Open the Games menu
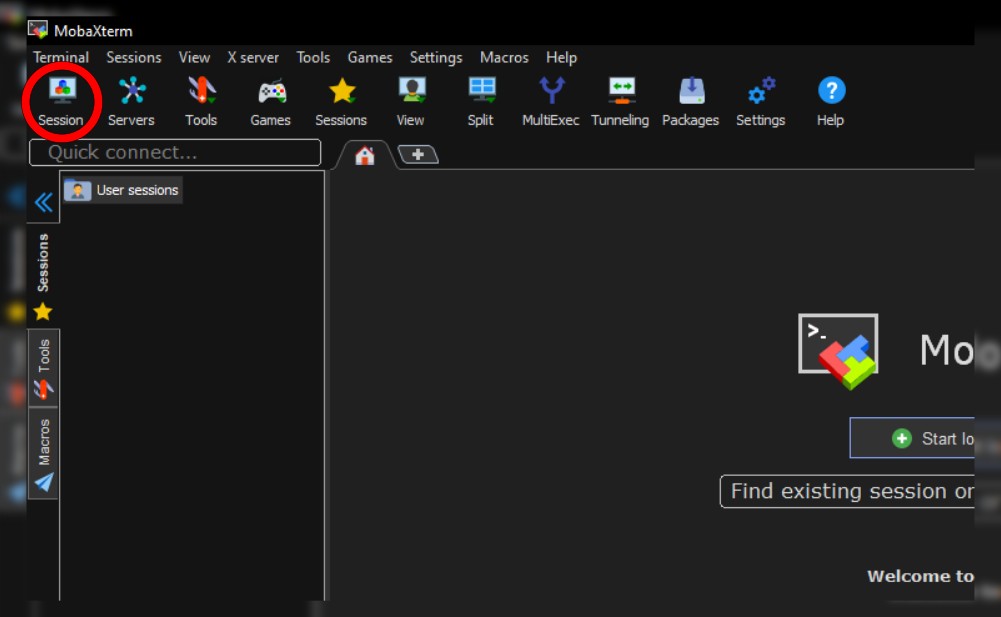This screenshot has height=617, width=1001. [x=370, y=57]
